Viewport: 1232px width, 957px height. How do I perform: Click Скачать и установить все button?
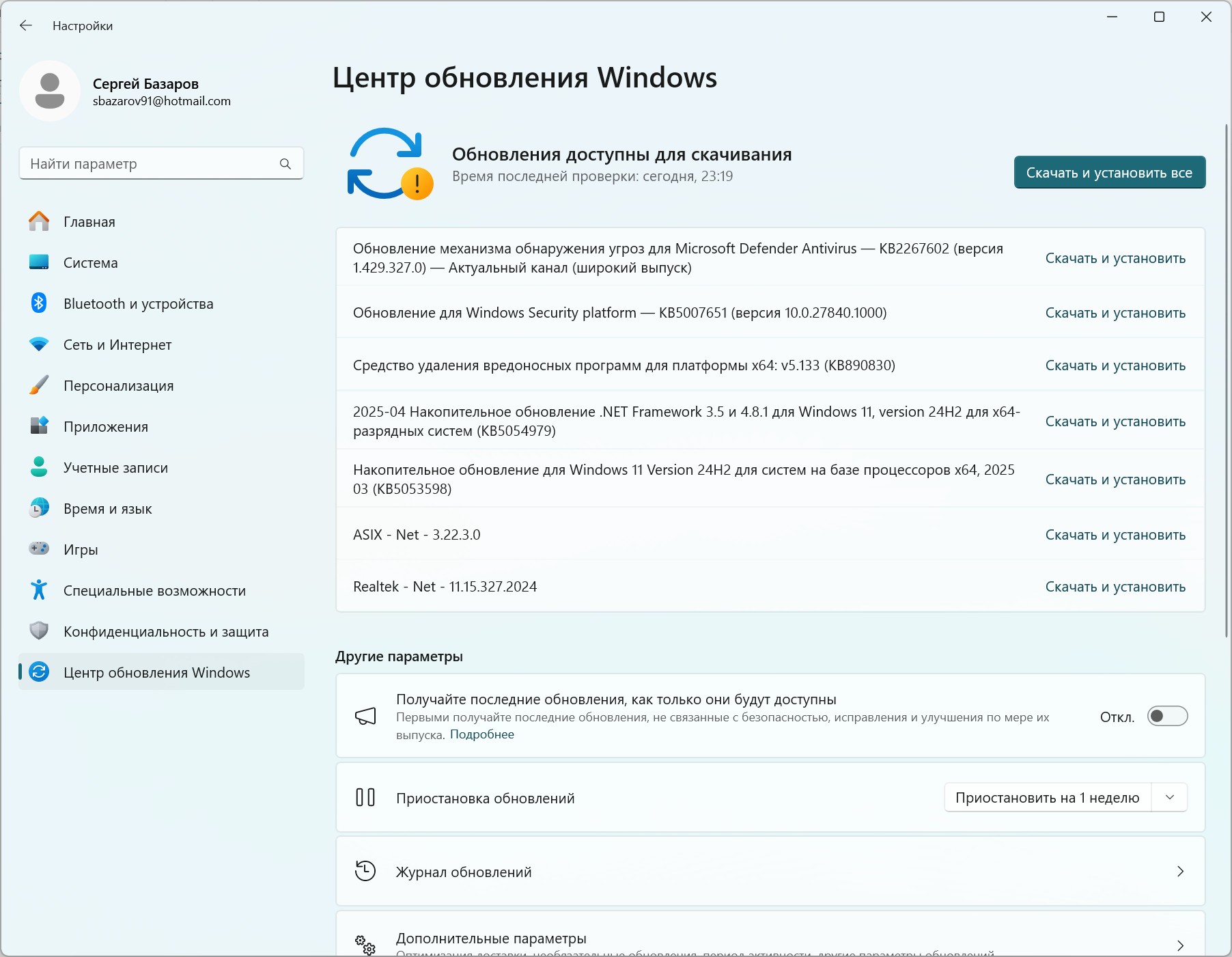click(1109, 173)
